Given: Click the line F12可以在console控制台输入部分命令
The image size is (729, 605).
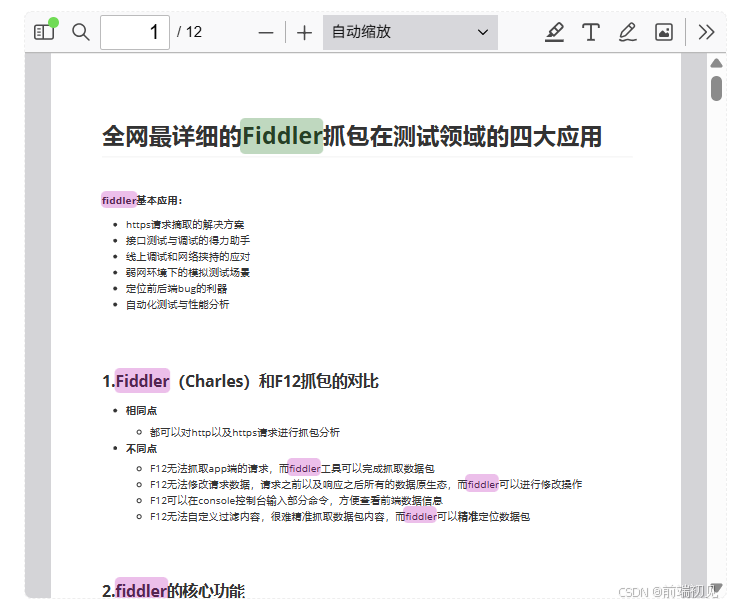Looking at the screenshot, I should [296, 500].
